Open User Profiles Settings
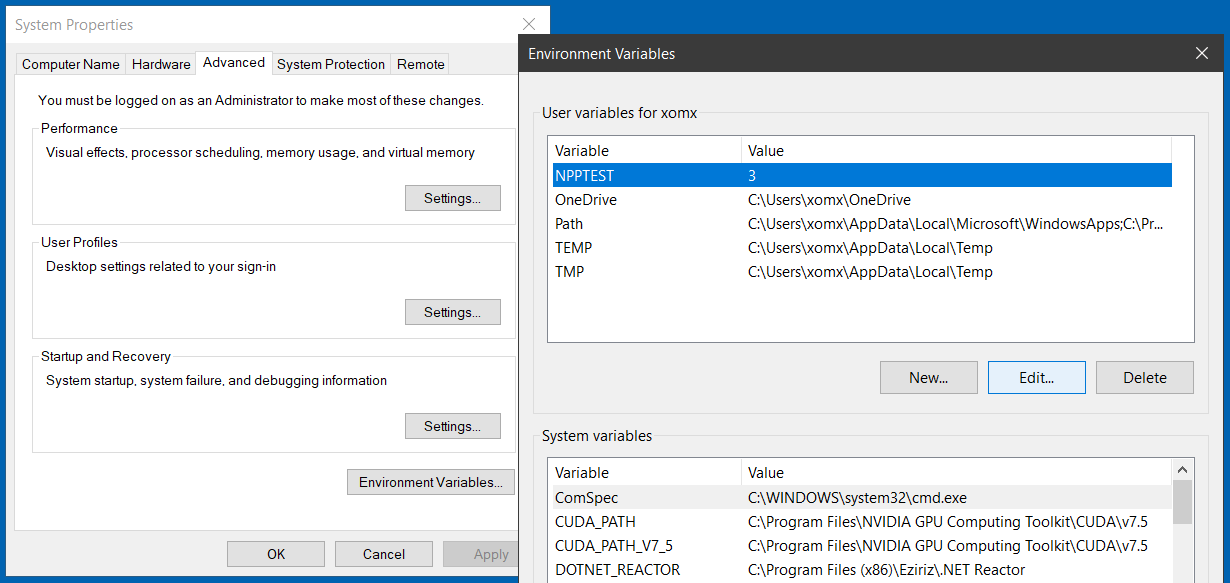The image size is (1230, 583). 452,311
